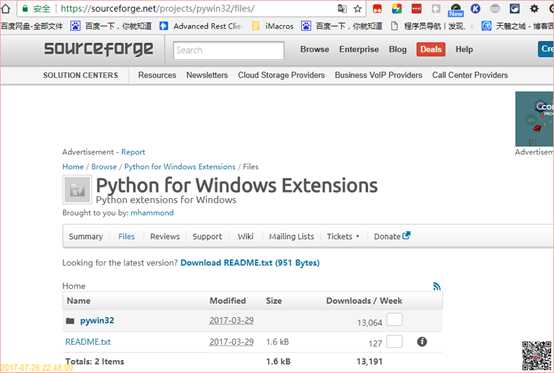The height and width of the screenshot is (373, 554).
Task: Sort by Downloads / Week column header
Action: [364, 301]
